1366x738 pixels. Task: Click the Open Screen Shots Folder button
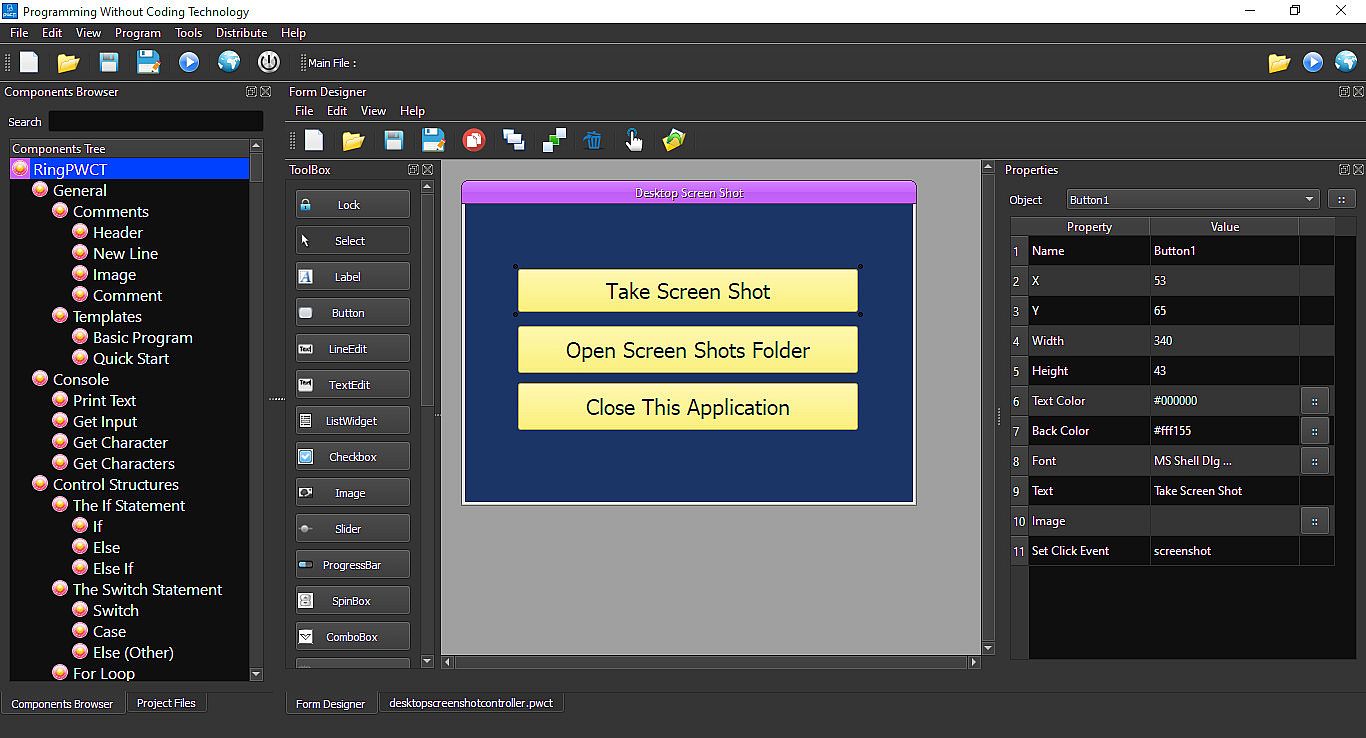687,350
